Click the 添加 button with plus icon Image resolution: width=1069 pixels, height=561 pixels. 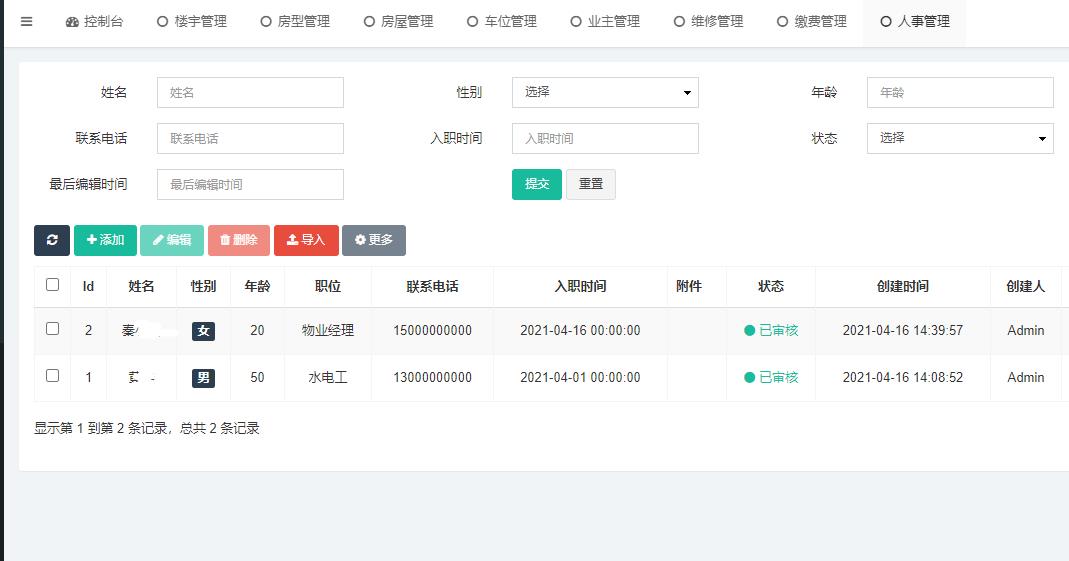(x=105, y=240)
